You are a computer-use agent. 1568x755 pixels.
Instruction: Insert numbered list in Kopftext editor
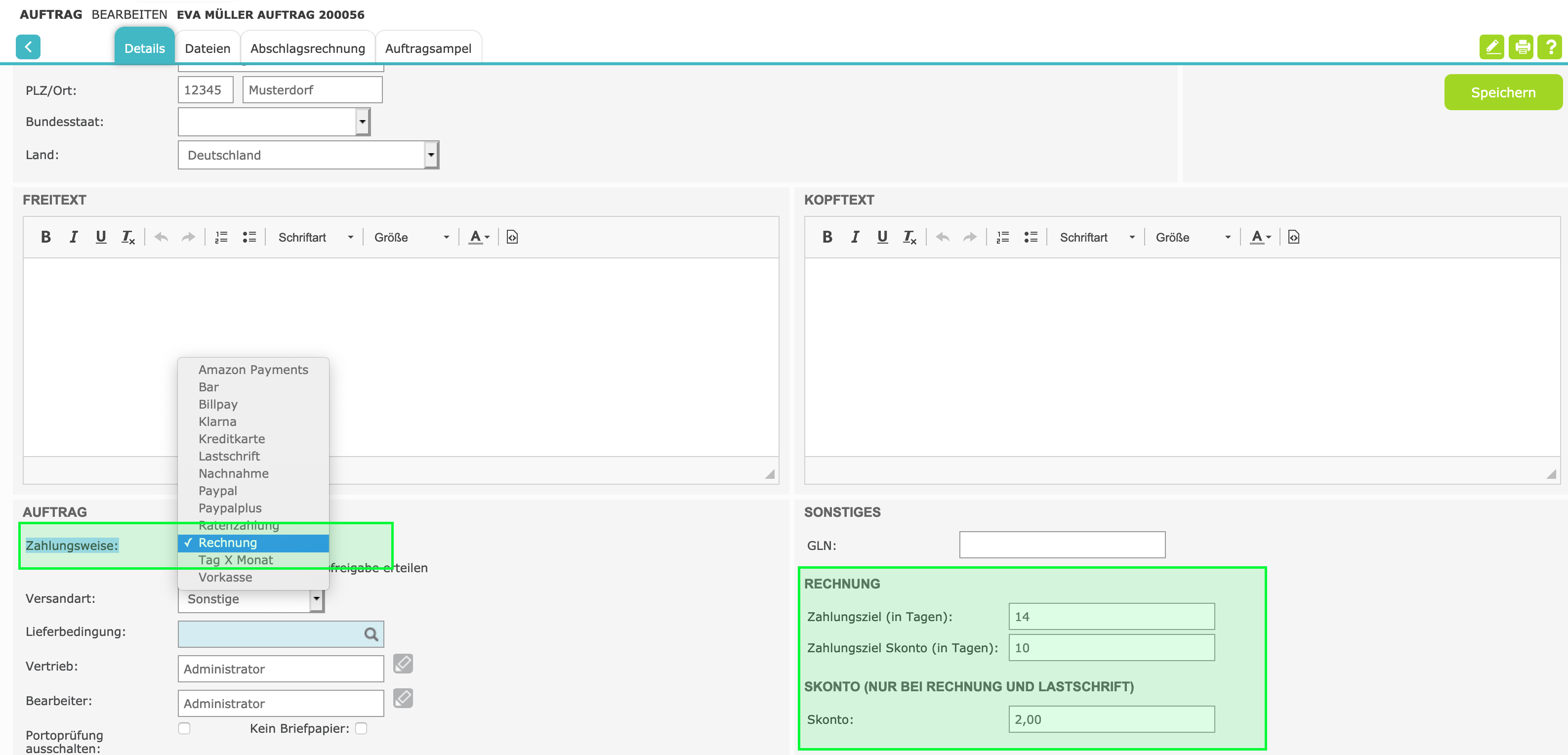point(1002,237)
